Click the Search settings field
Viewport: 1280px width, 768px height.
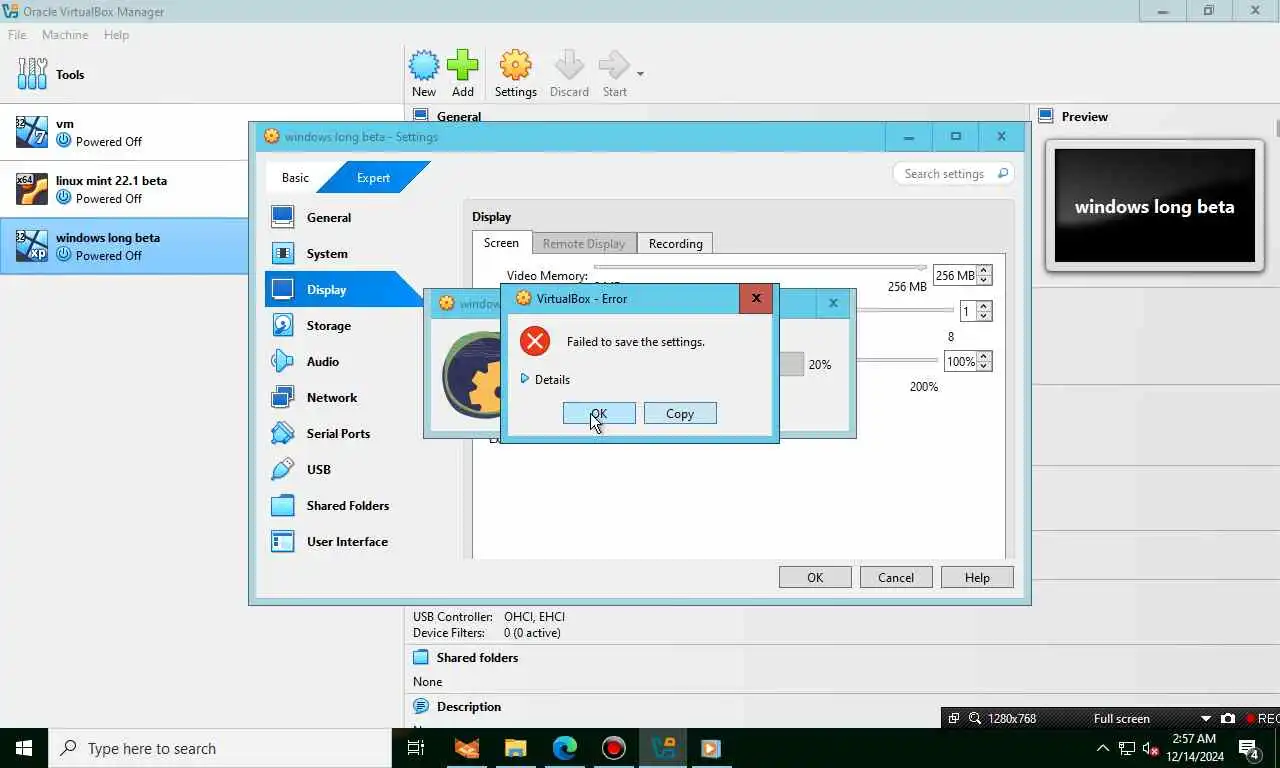pos(953,173)
